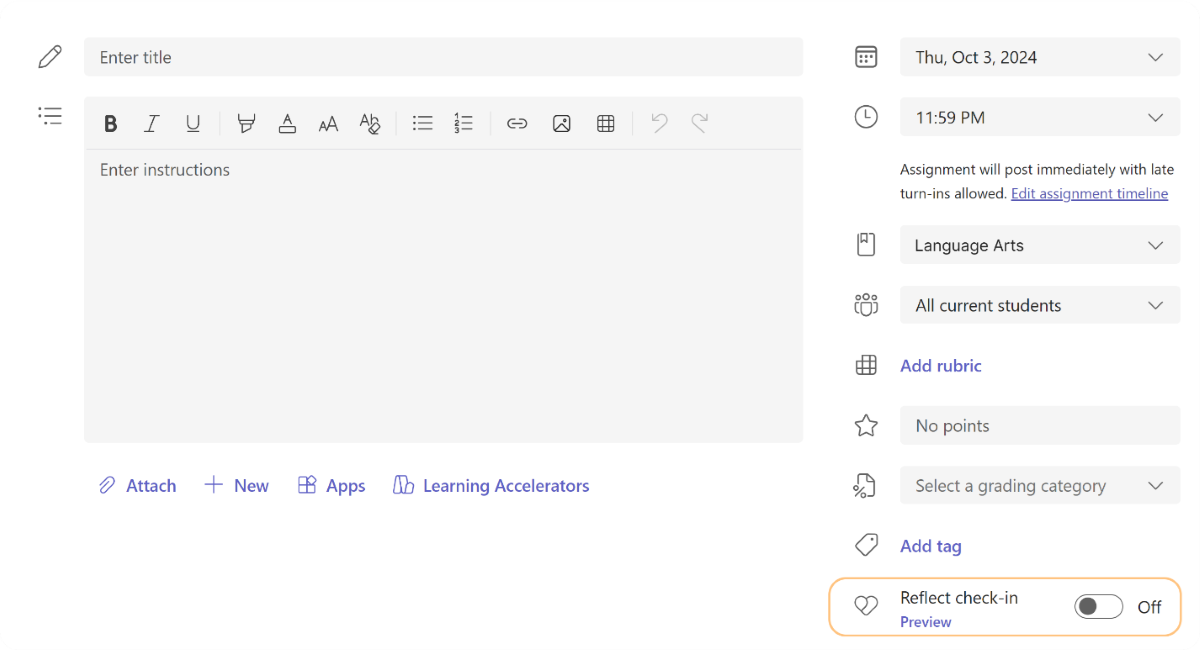This screenshot has width=1200, height=650.
Task: Click the No points field
Action: 1040,426
